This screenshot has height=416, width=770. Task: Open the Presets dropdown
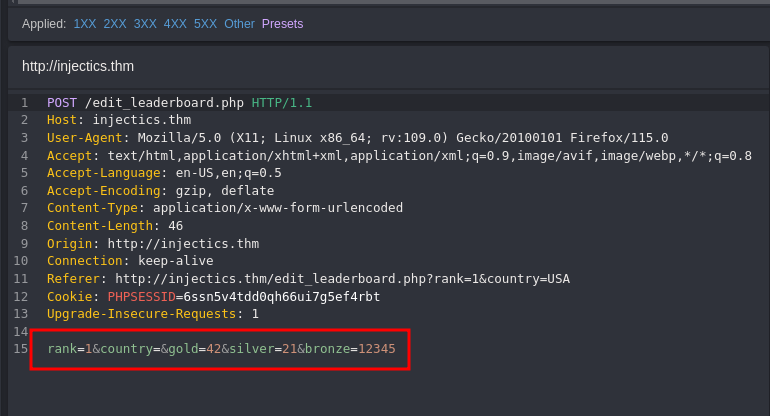pyautogui.click(x=282, y=24)
